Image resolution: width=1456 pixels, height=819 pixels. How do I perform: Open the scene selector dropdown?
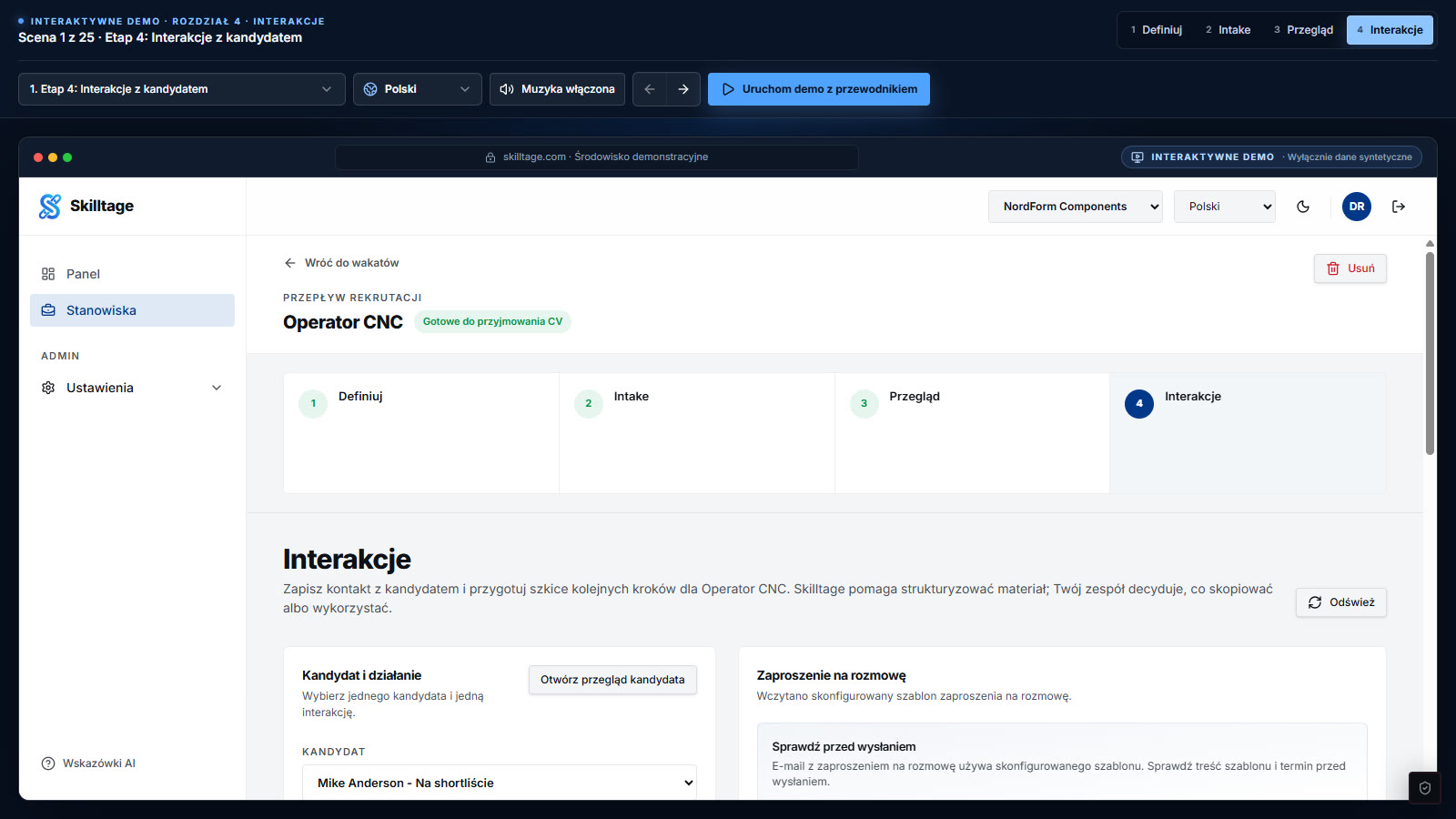pos(182,89)
